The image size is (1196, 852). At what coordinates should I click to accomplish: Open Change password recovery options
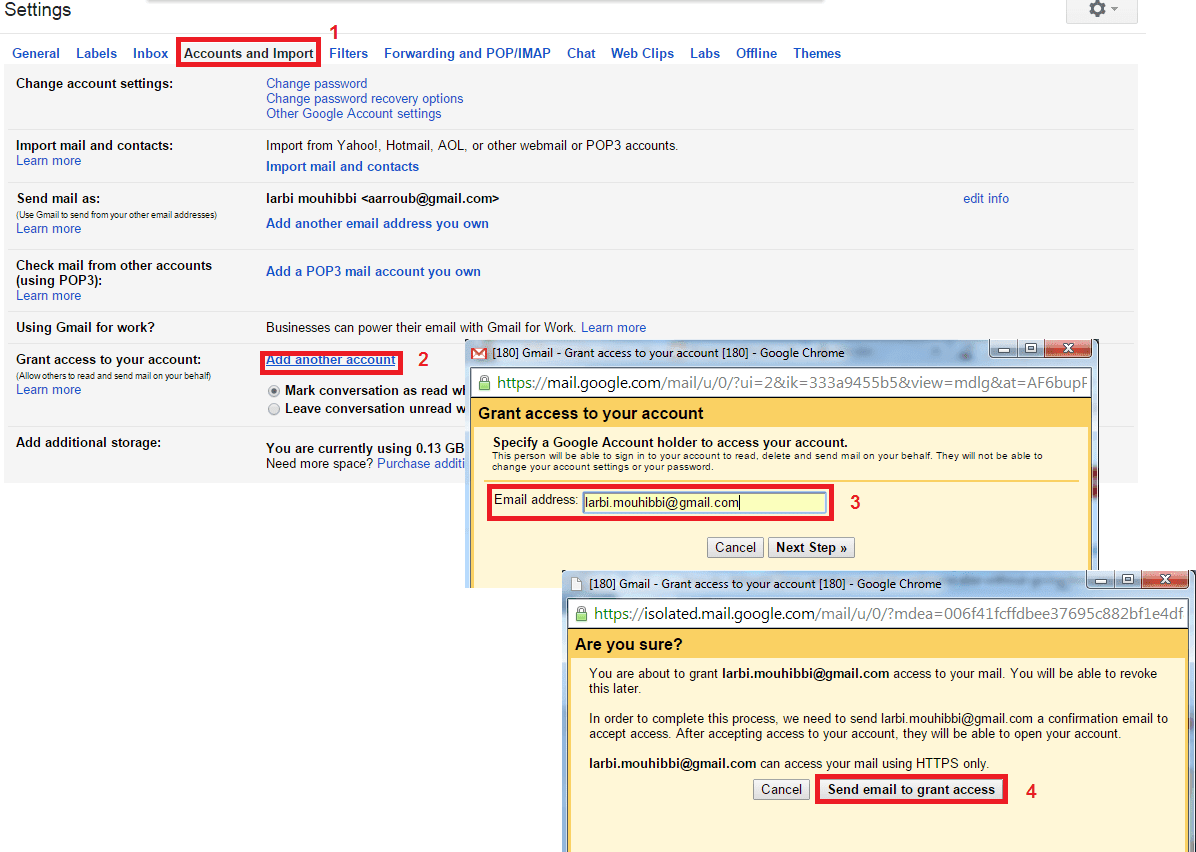click(365, 98)
